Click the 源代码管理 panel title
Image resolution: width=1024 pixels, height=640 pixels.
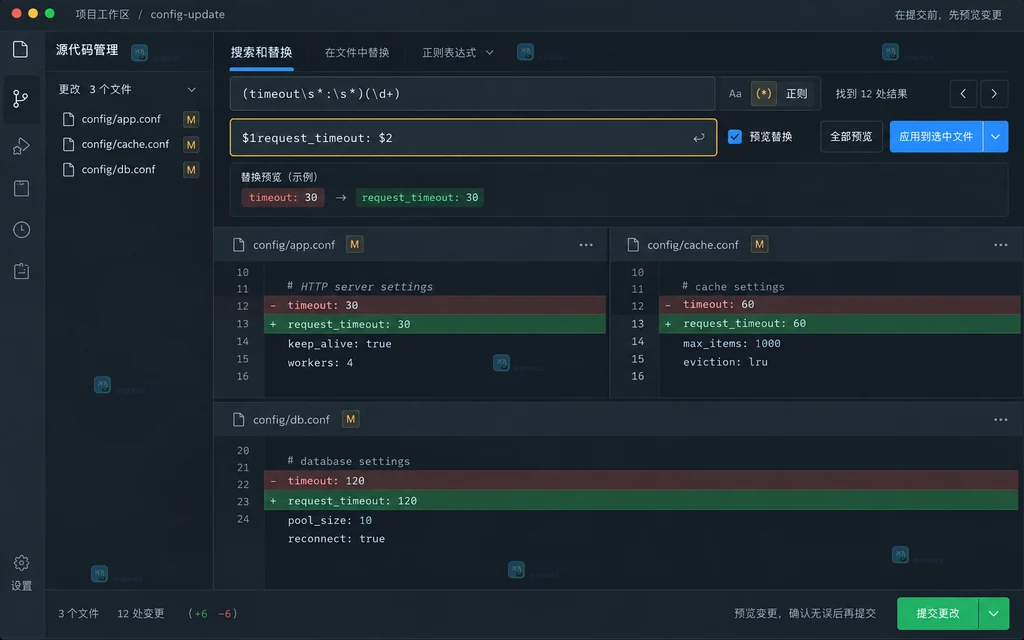pyautogui.click(x=87, y=50)
